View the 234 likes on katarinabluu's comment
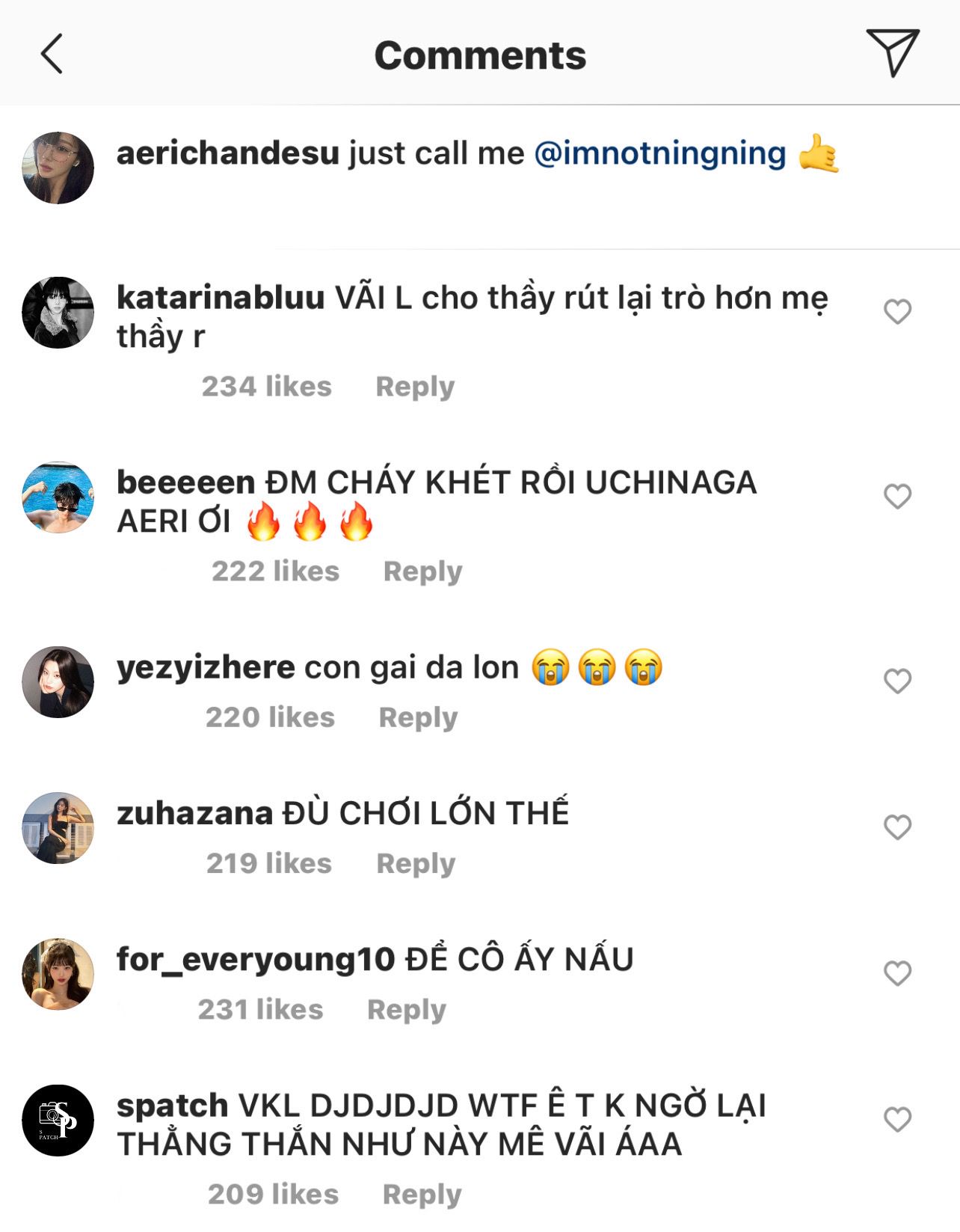960x1232 pixels. [x=267, y=387]
